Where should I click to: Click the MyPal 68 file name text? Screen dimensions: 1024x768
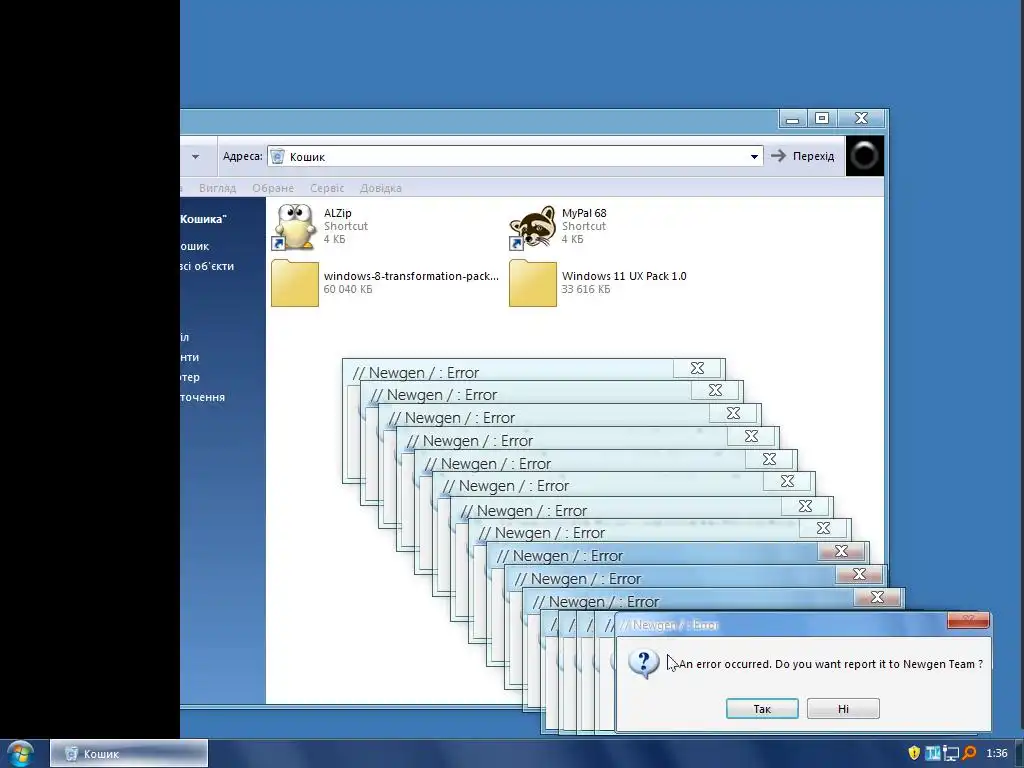pyautogui.click(x=584, y=213)
